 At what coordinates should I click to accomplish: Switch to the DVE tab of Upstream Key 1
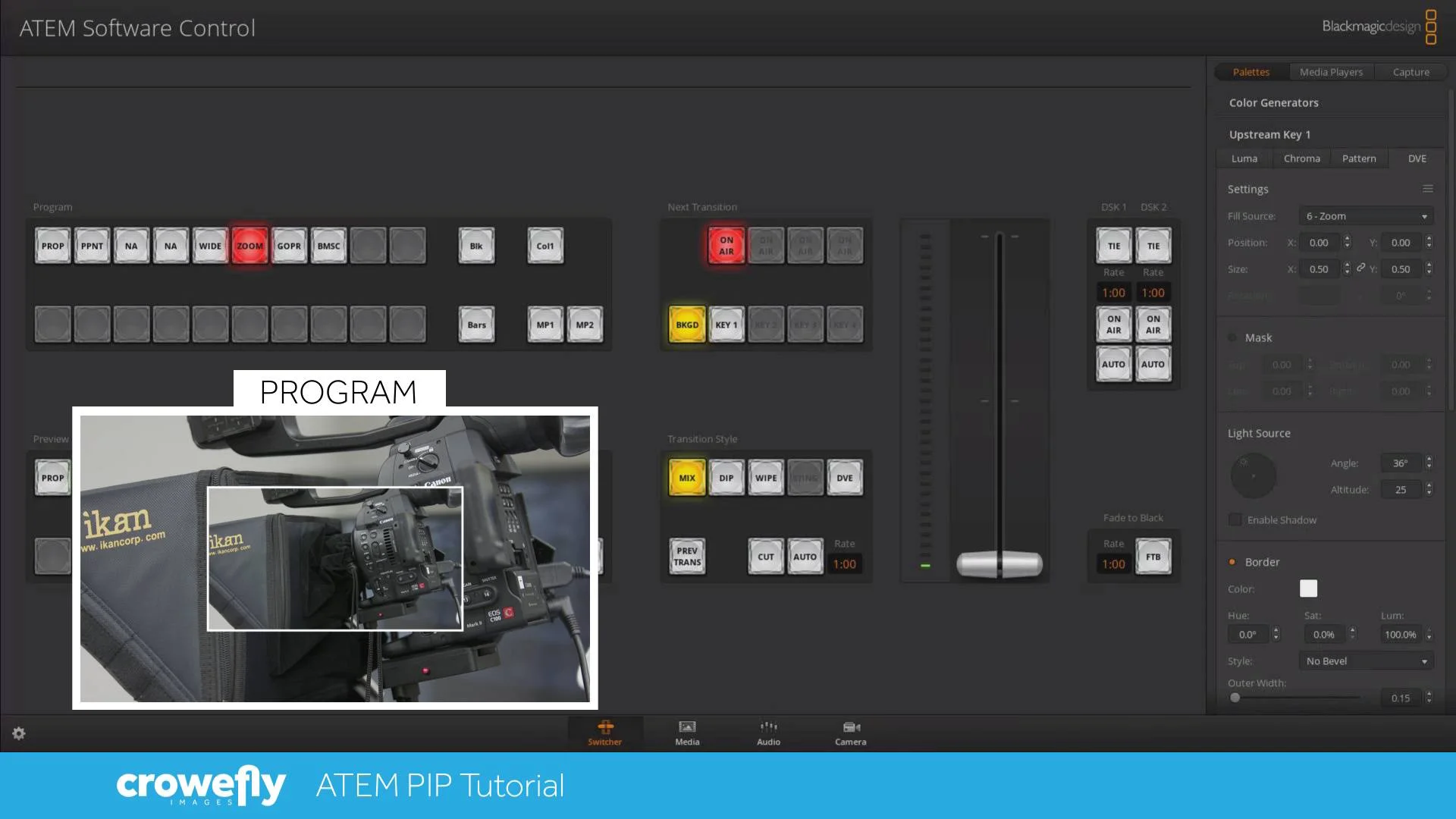click(x=1416, y=158)
